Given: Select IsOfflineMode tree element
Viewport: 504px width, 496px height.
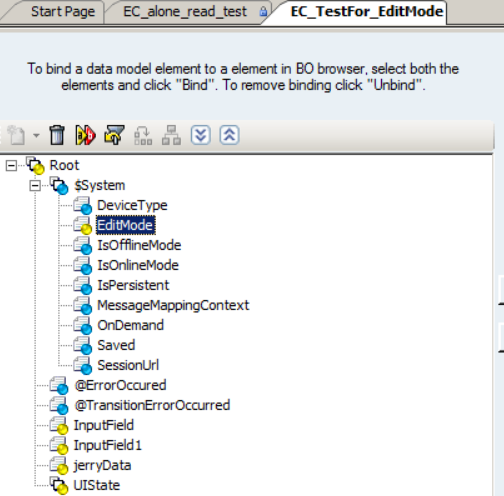Looking at the screenshot, I should click(x=139, y=245).
